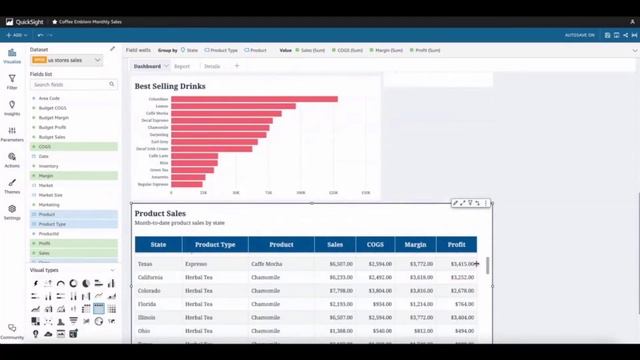This screenshot has width=640, height=360.
Task: Switch to the Report sheet tab
Action: click(x=182, y=66)
